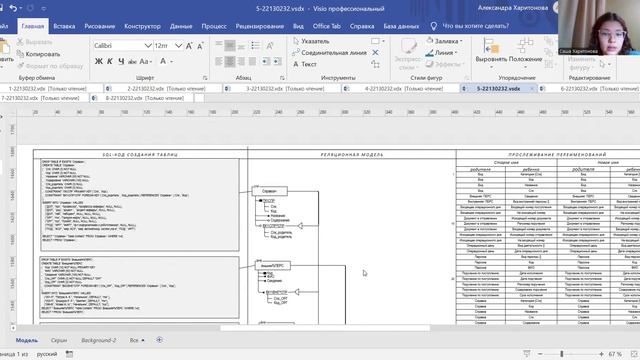Open the Office Tab ribbon tab
This screenshot has width=640, height=360.
coord(327,26)
